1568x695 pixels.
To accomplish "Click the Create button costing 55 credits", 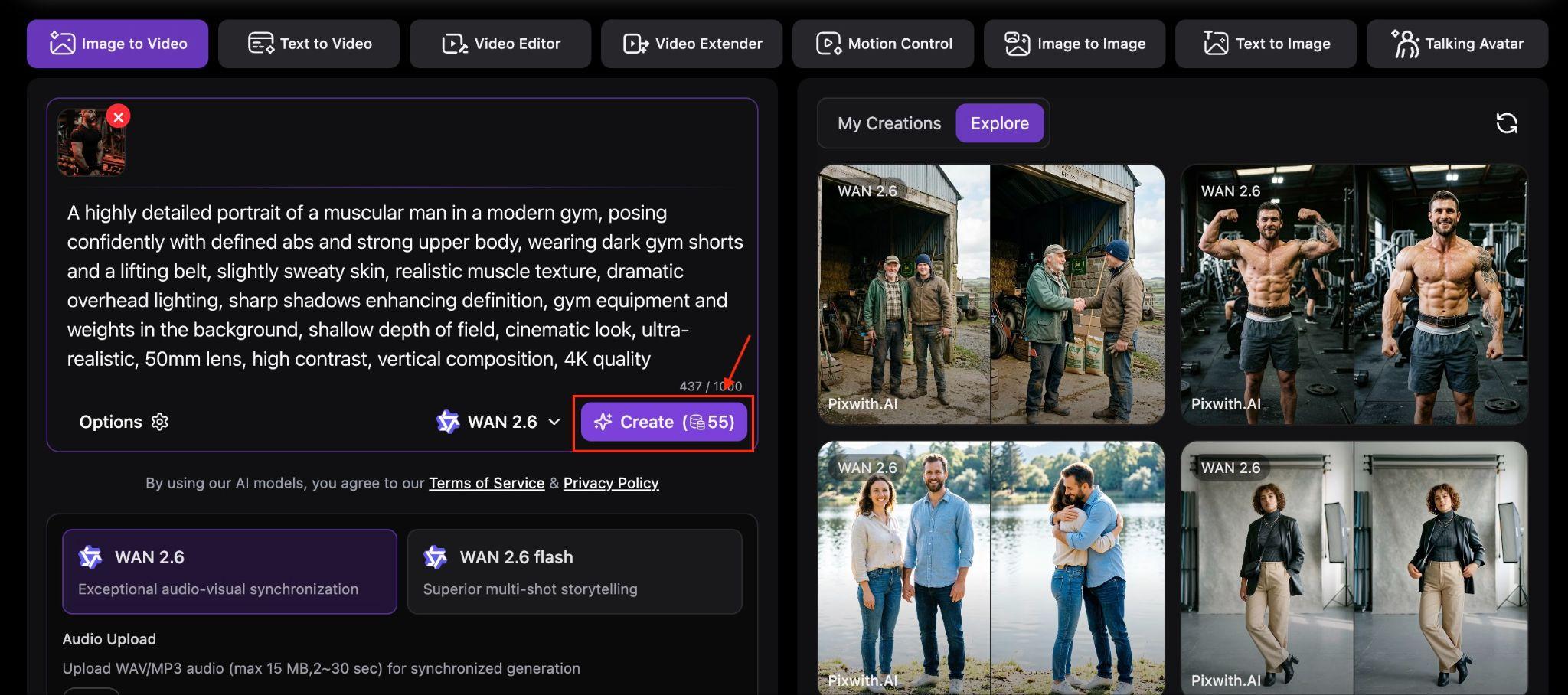I will click(x=663, y=422).
